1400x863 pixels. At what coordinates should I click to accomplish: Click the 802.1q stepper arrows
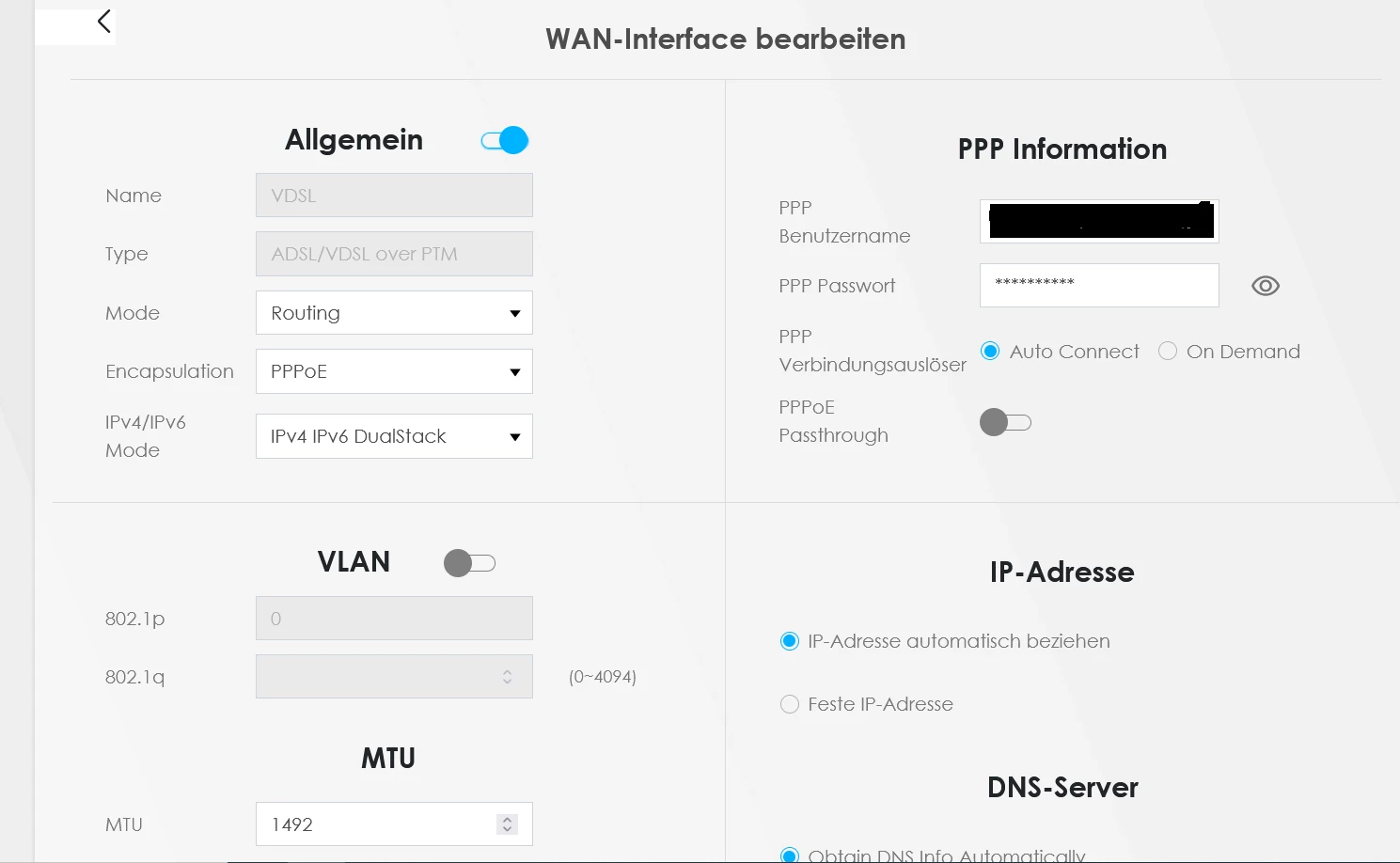pos(507,677)
